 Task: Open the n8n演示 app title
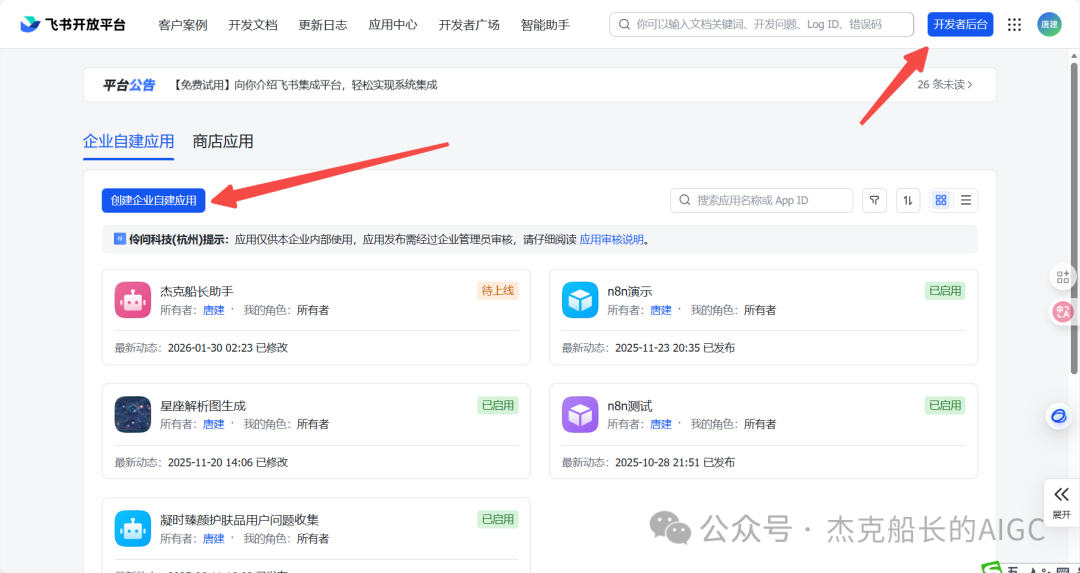coord(630,291)
